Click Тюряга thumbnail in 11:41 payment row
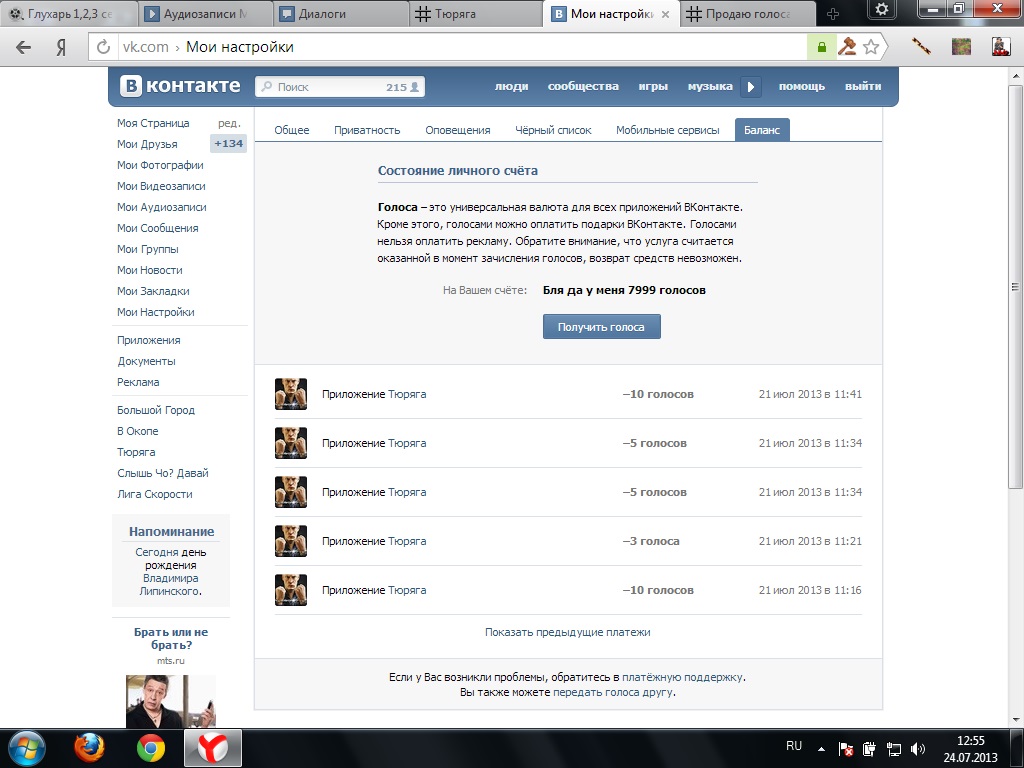 pos(291,394)
